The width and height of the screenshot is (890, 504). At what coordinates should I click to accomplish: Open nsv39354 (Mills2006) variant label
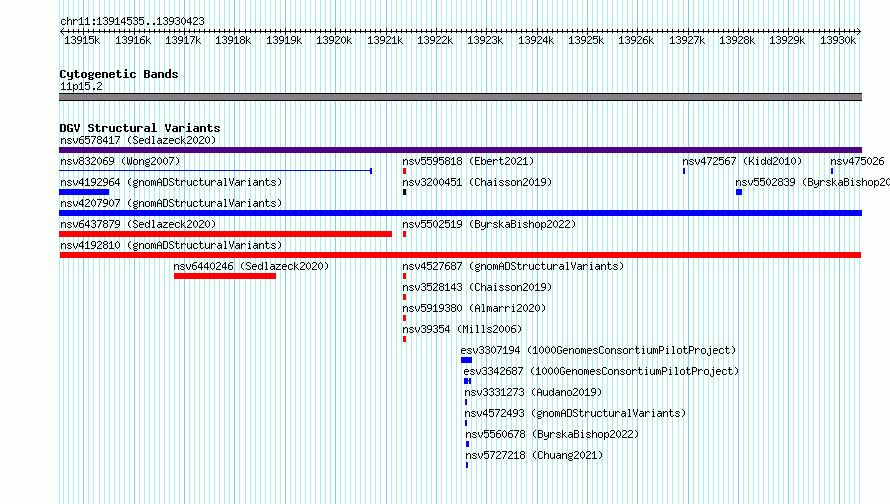click(x=462, y=329)
